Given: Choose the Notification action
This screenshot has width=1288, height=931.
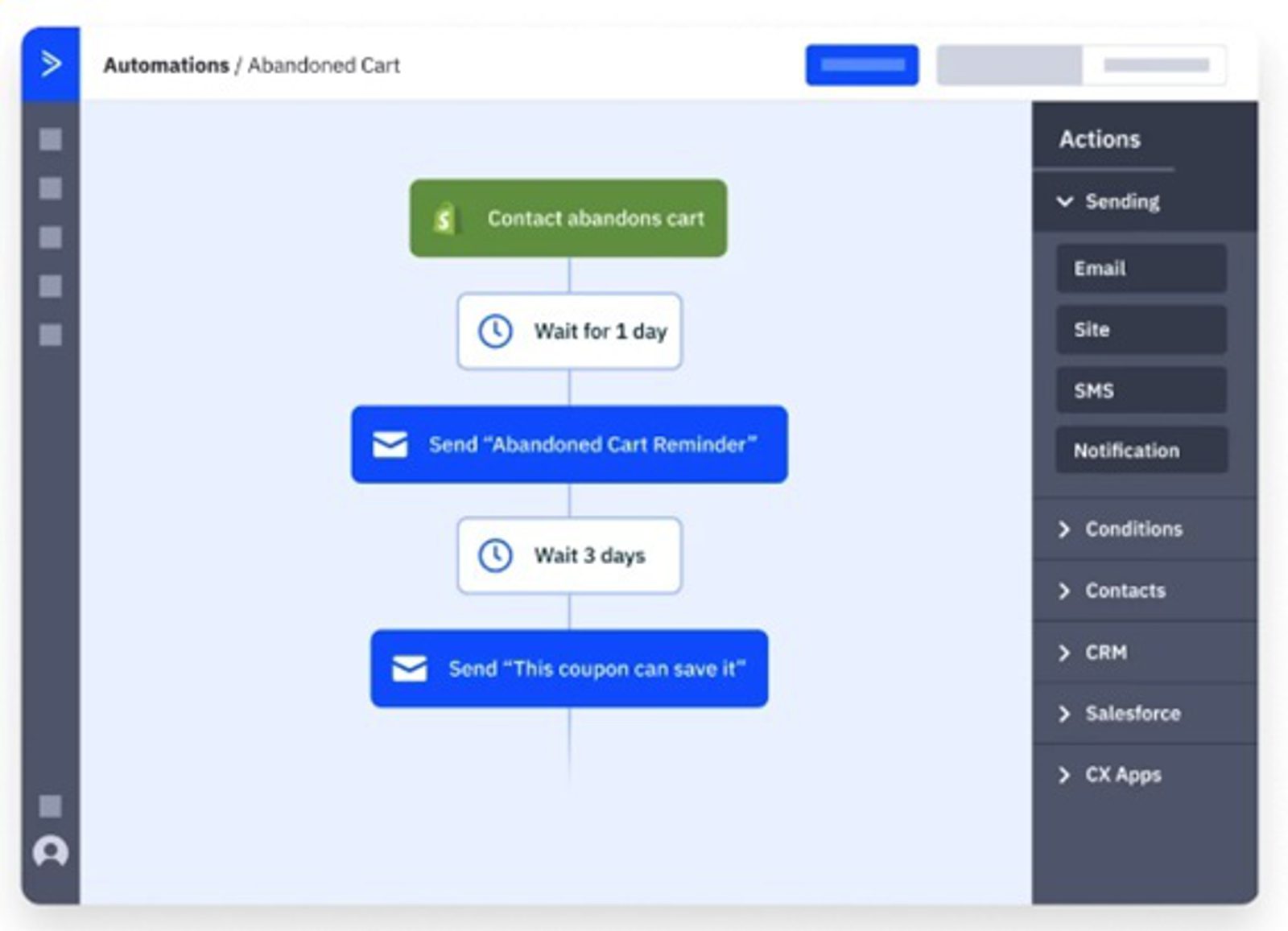Looking at the screenshot, I should [x=1141, y=451].
